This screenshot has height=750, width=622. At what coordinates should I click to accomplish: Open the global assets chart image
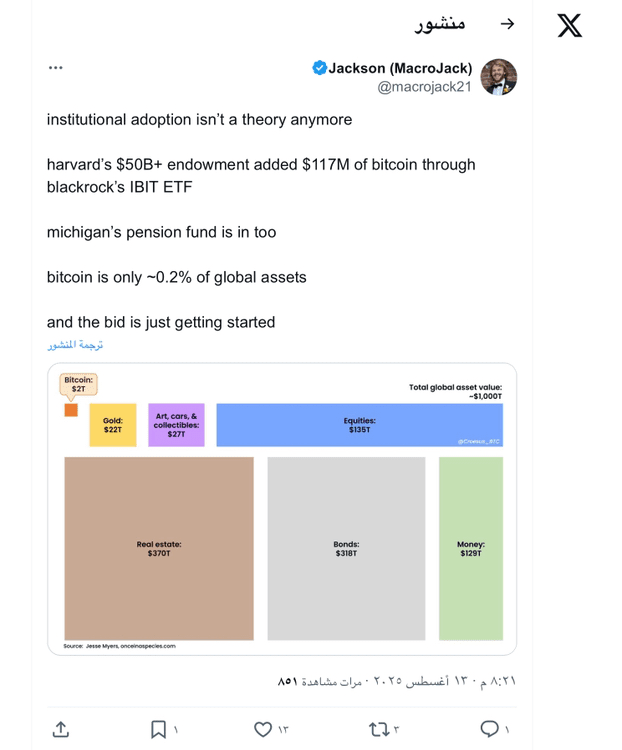point(282,509)
